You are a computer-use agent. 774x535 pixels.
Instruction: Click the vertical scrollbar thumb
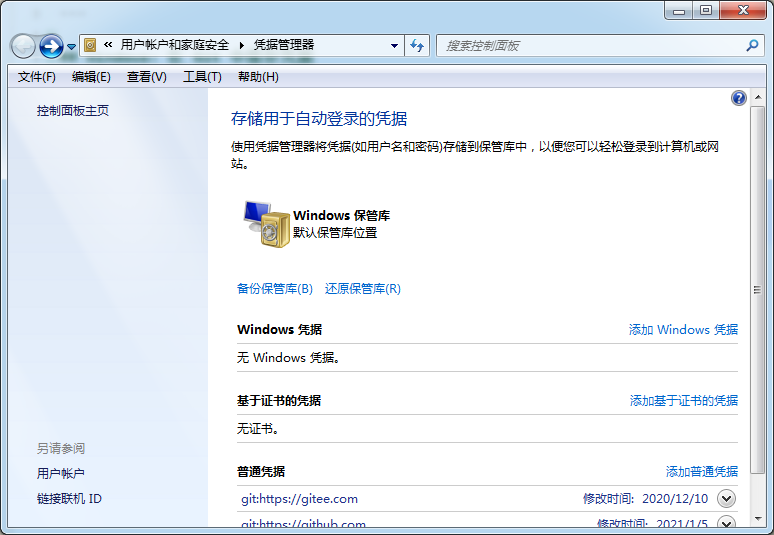coord(758,290)
